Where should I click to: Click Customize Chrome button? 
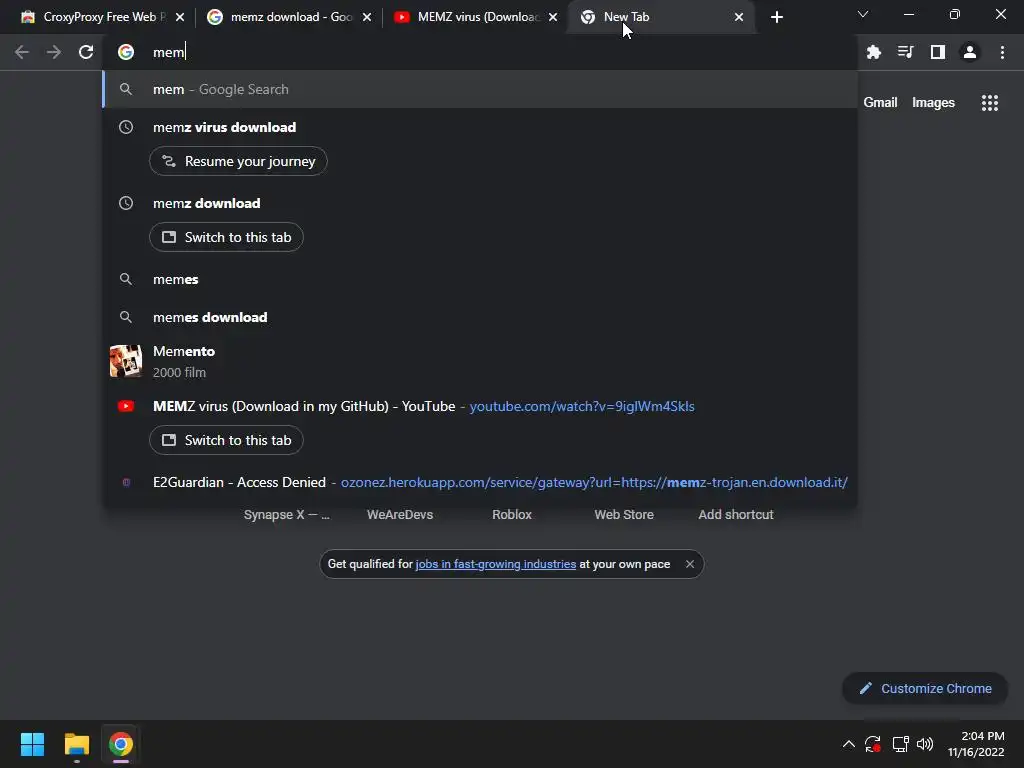click(x=925, y=688)
